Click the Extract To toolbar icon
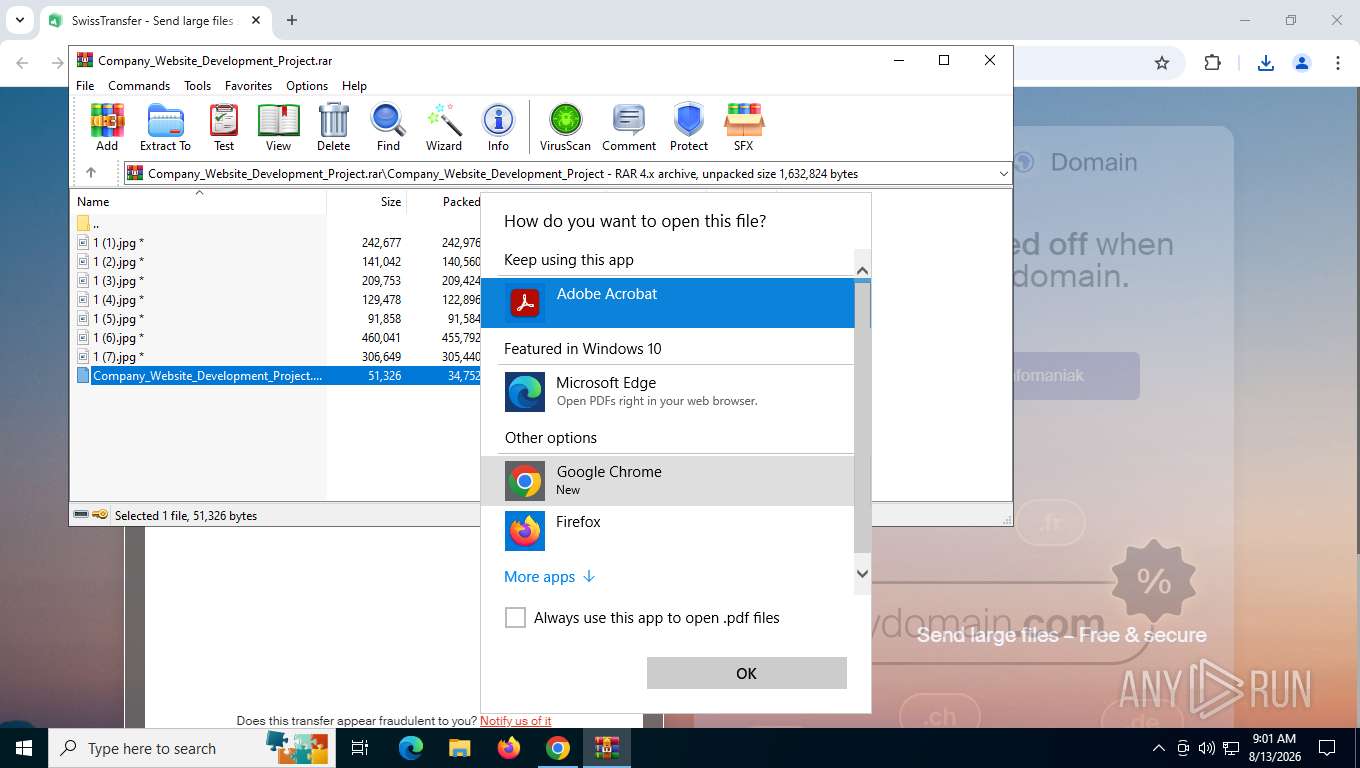 165,127
